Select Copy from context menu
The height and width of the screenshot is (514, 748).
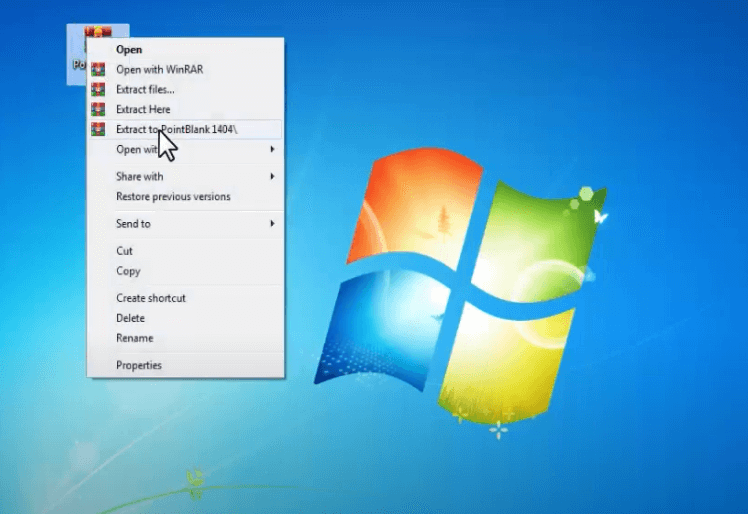[186, 271]
